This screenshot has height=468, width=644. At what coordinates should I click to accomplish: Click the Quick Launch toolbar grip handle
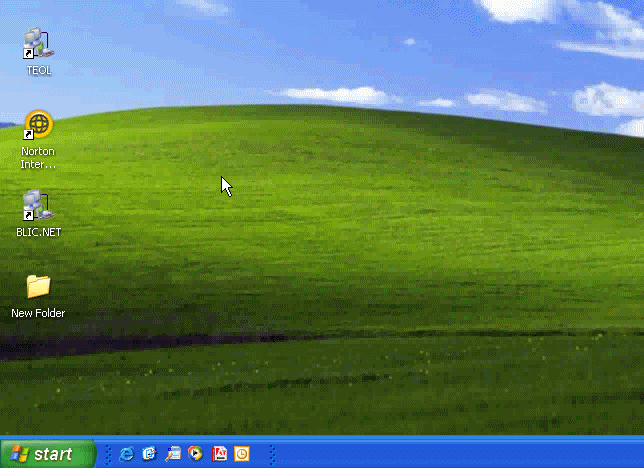point(108,454)
